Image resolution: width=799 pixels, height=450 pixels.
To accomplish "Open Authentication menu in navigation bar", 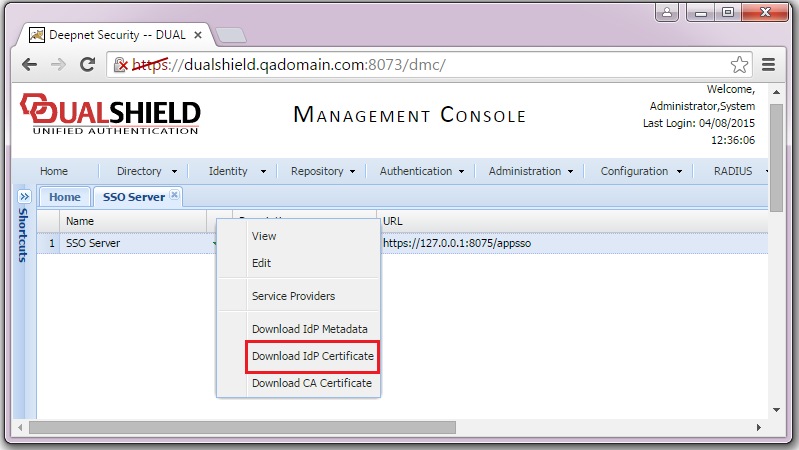I will coord(423,171).
